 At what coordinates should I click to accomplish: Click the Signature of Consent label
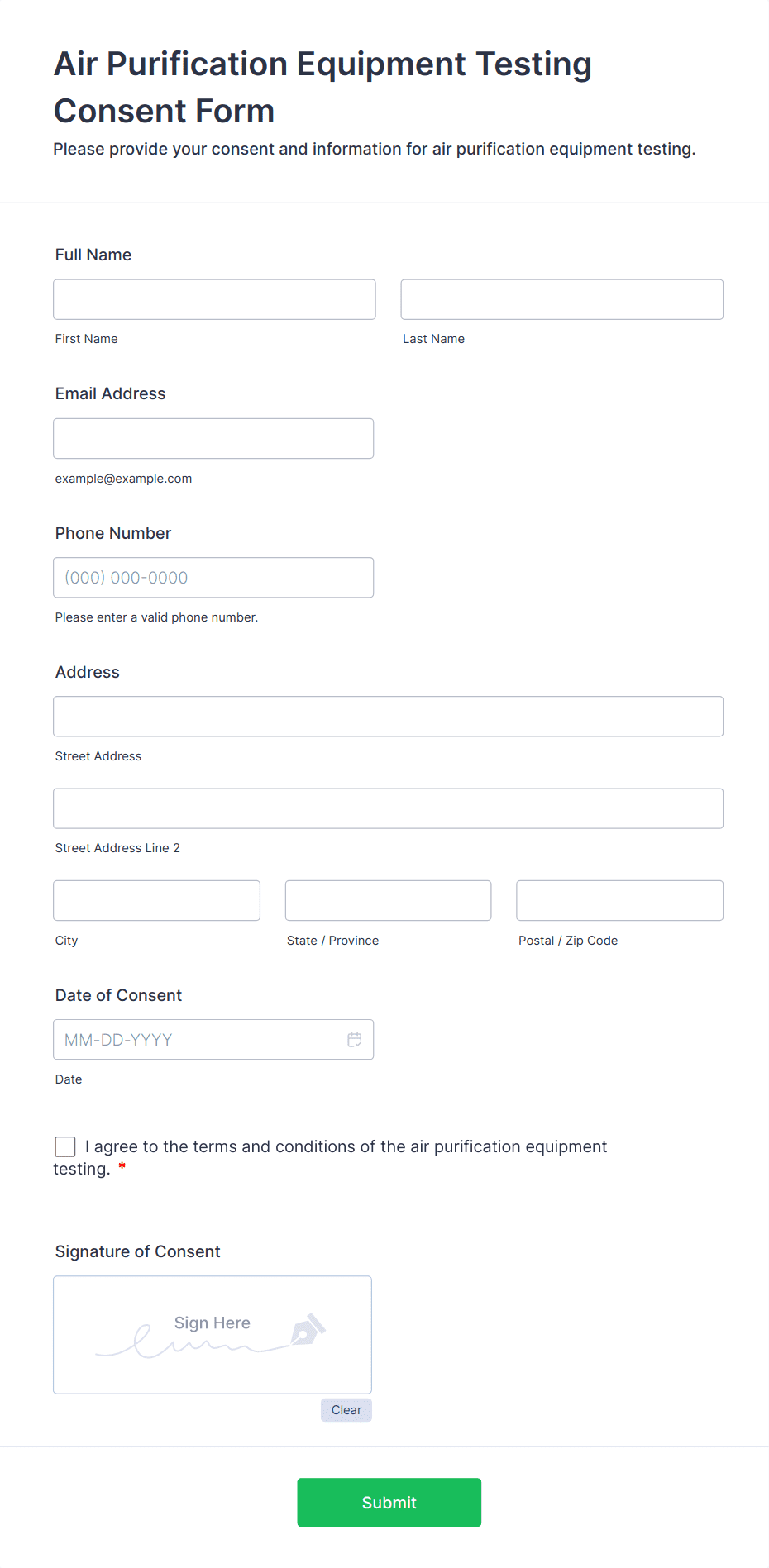pos(138,1251)
